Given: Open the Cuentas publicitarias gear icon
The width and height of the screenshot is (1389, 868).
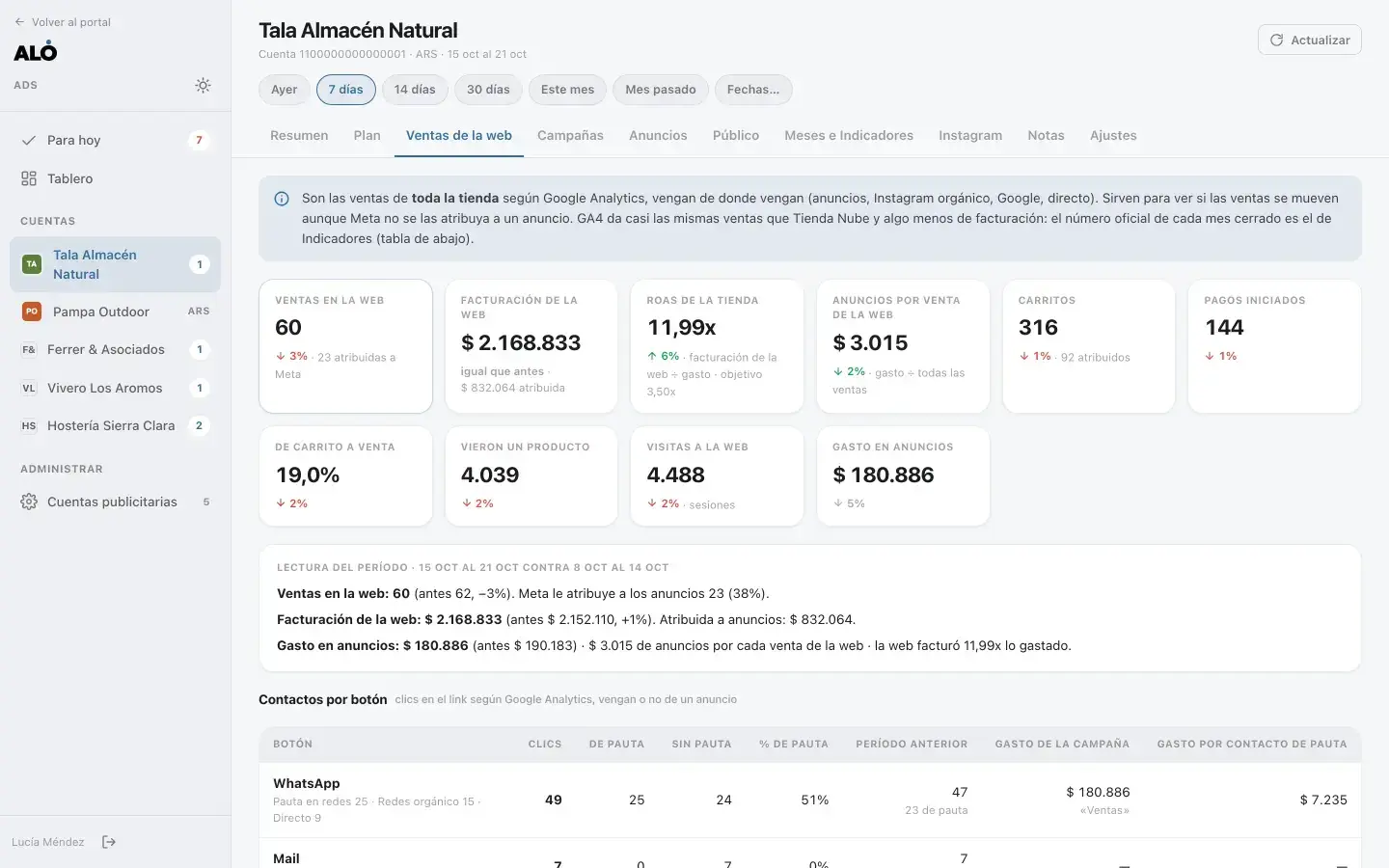Looking at the screenshot, I should pyautogui.click(x=29, y=502).
